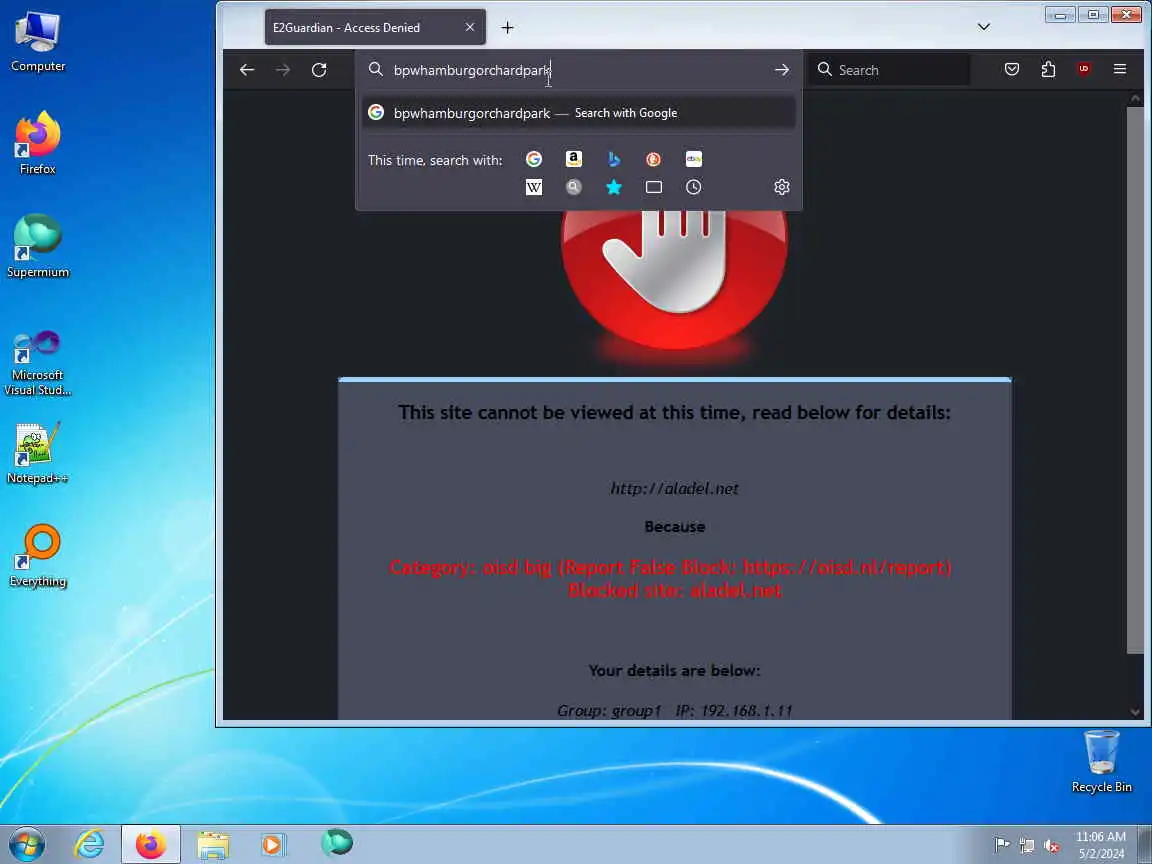Search this time with DuckDuckGo

(x=653, y=159)
